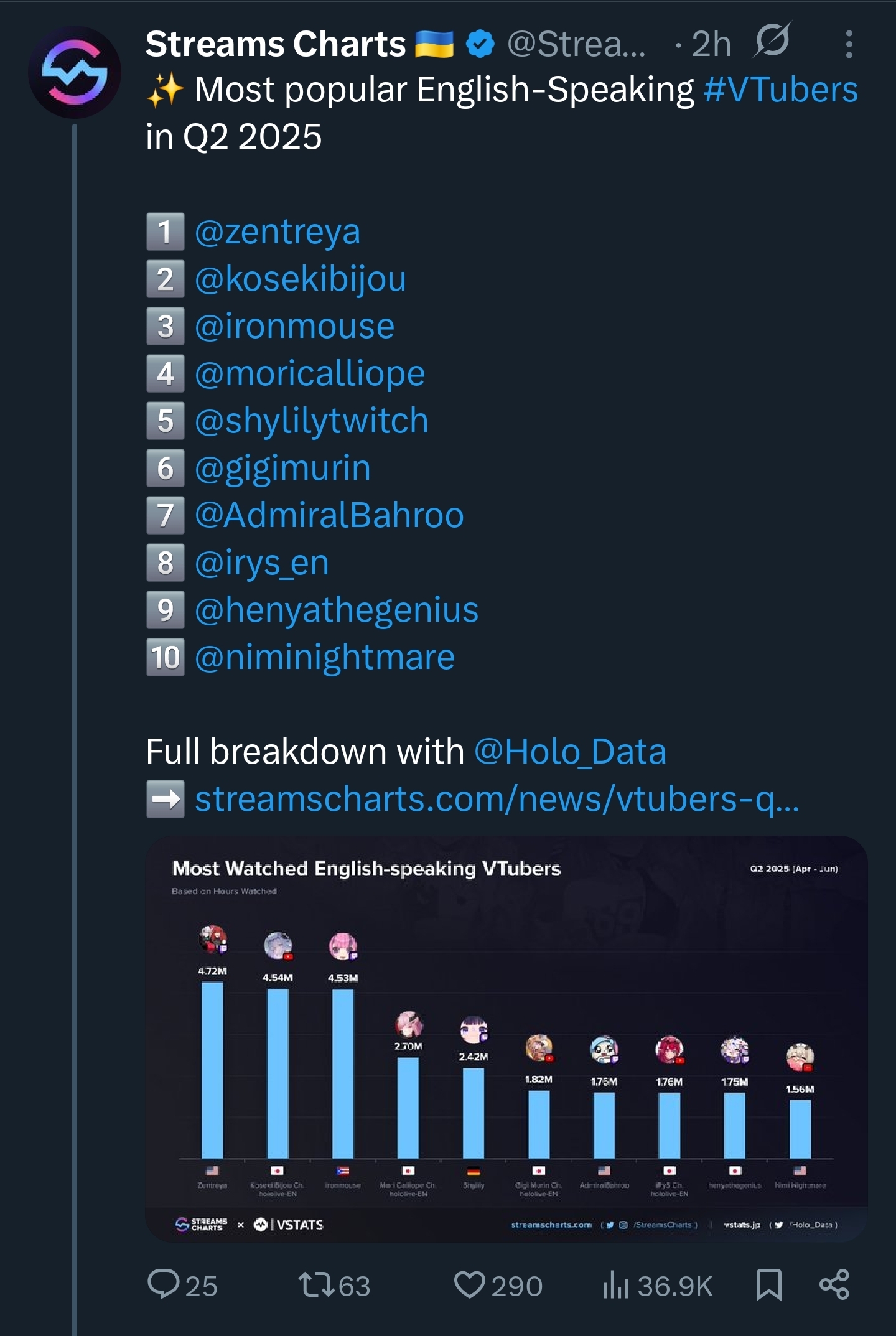
Task: Bookmark this tweet
Action: click(x=769, y=1285)
